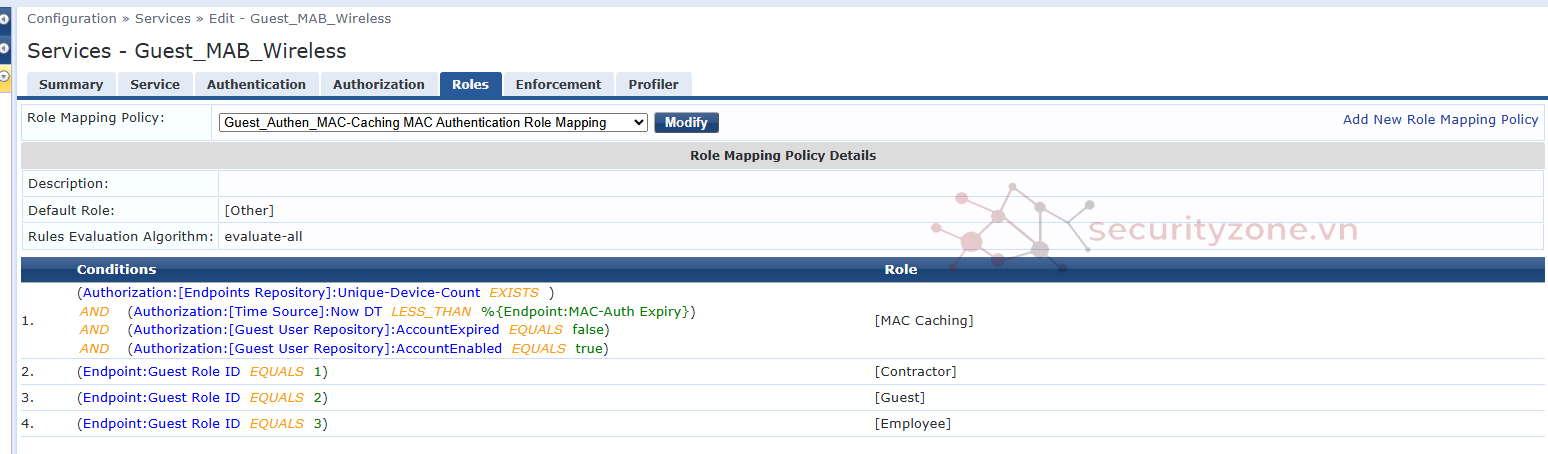Image resolution: width=1548 pixels, height=454 pixels.
Task: Go to the Authentication tab
Action: coord(256,85)
